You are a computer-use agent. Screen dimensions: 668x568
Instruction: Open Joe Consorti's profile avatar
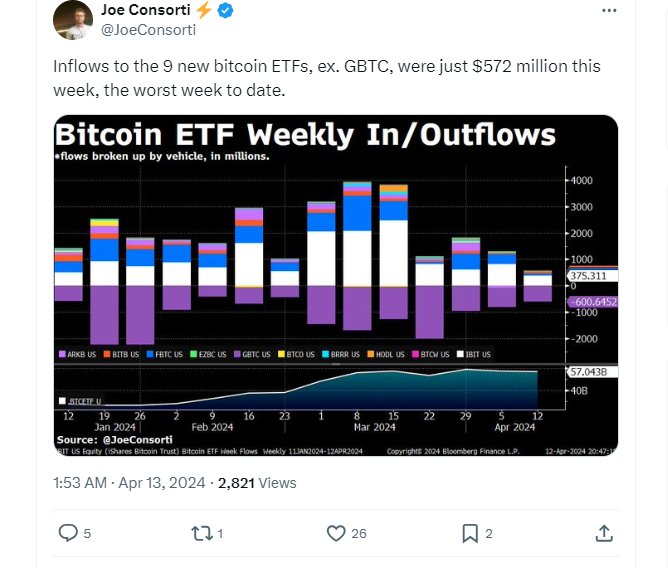[73, 20]
